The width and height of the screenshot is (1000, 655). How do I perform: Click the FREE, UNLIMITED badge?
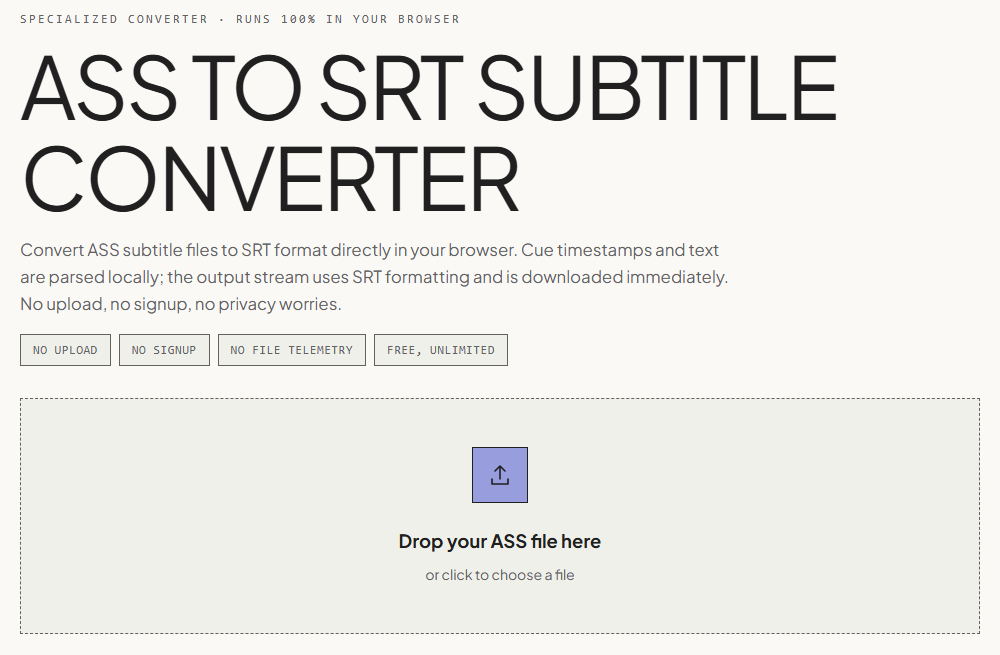[441, 350]
